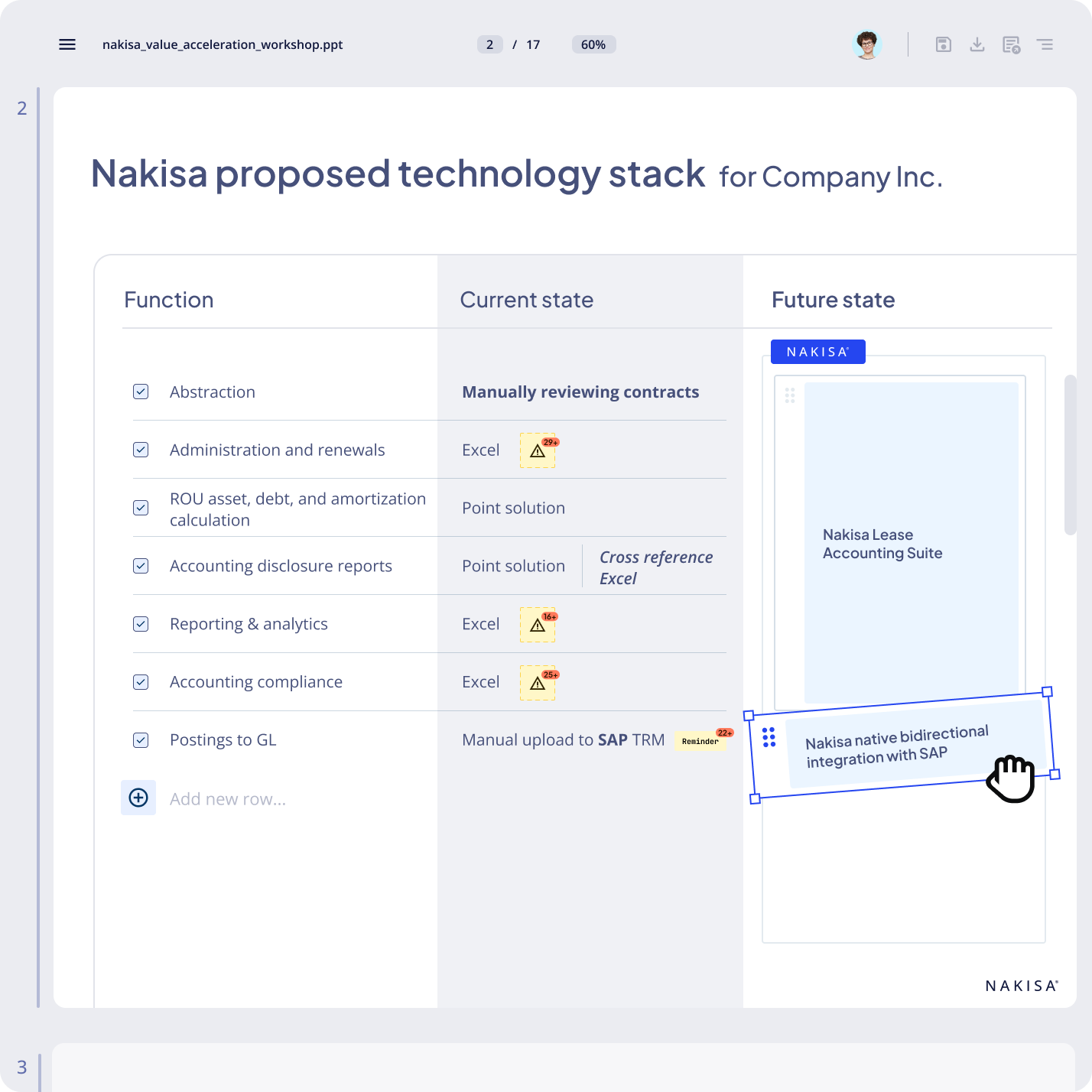The width and height of the screenshot is (1092, 1092).
Task: Open the notes settings icon in toolbar
Action: (x=1012, y=44)
